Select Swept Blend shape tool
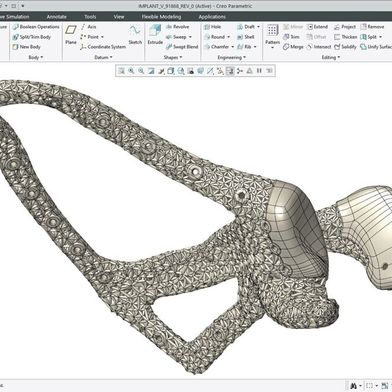Image resolution: width=392 pixels, height=392 pixels. coord(182,47)
